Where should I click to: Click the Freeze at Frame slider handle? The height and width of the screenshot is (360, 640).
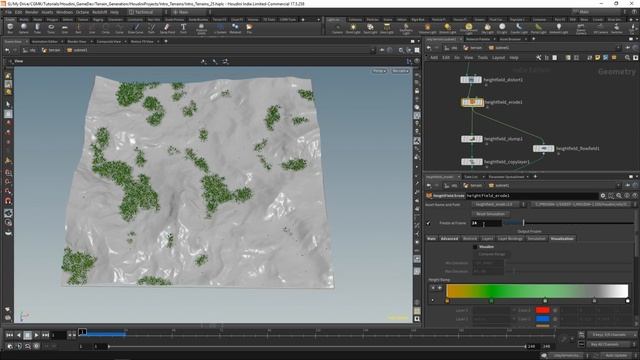tap(524, 223)
